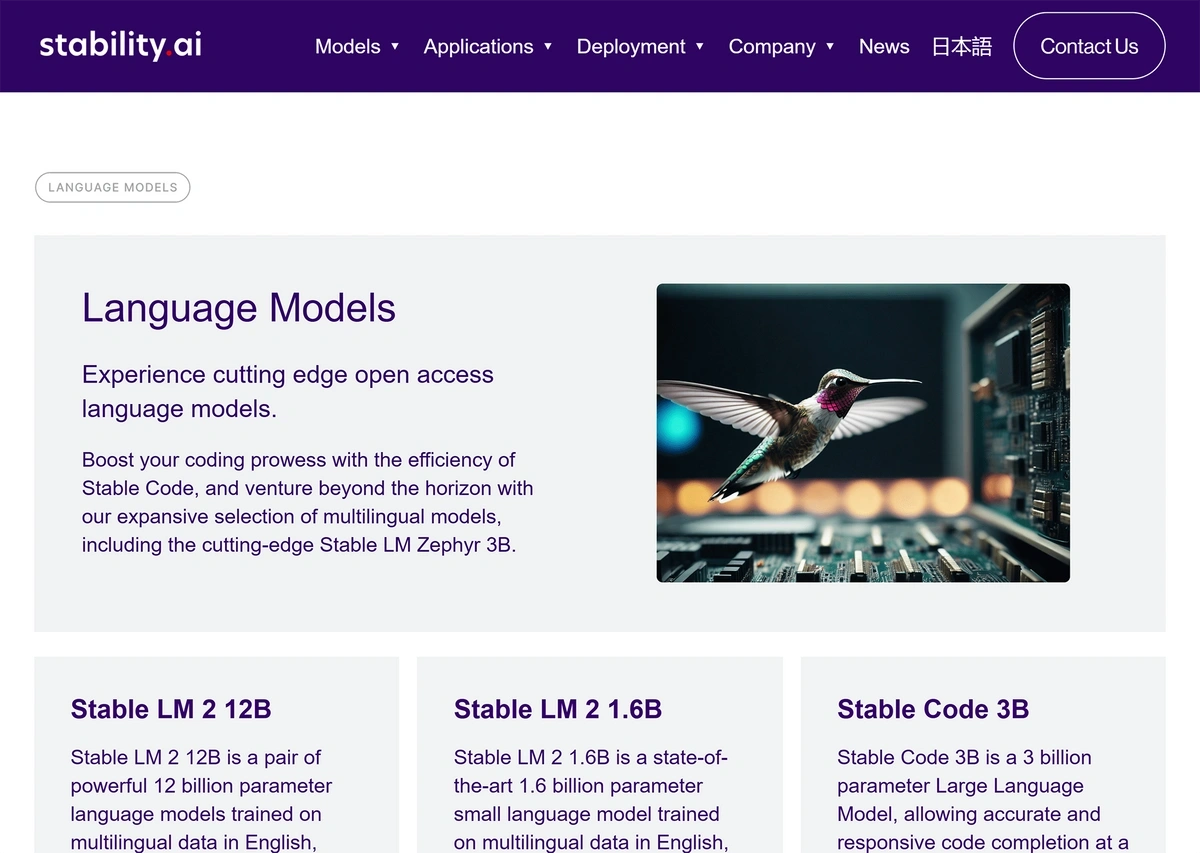The height and width of the screenshot is (853, 1200).
Task: Click the Stable LM 2 12B description text
Action: click(x=201, y=799)
